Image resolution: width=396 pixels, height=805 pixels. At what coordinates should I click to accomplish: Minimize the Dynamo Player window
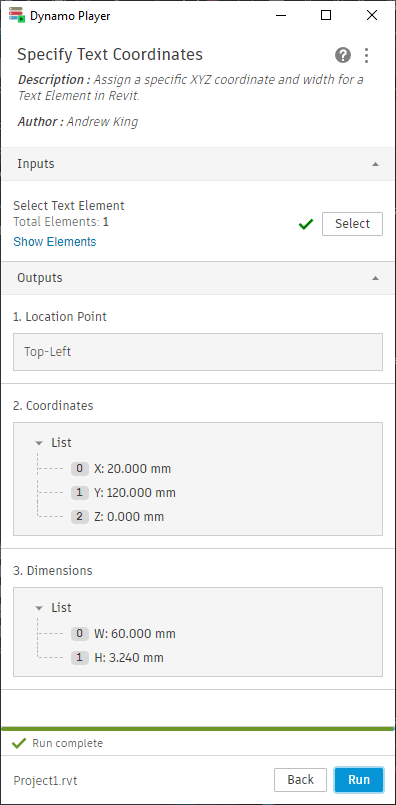pos(280,15)
